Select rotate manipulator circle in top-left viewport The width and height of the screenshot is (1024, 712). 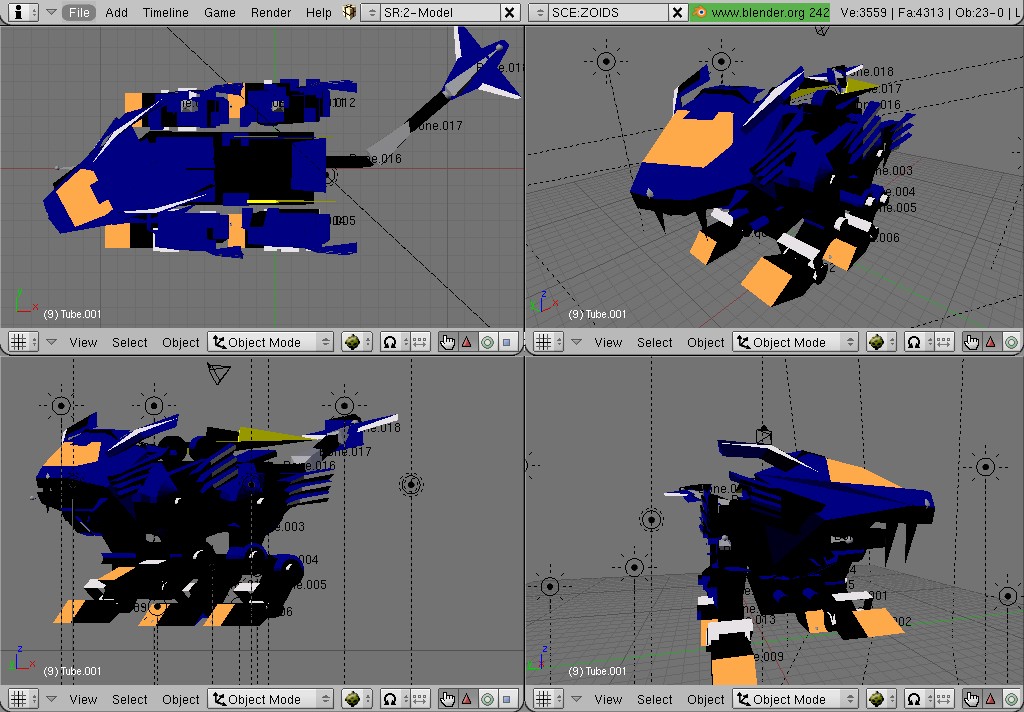coord(487,342)
